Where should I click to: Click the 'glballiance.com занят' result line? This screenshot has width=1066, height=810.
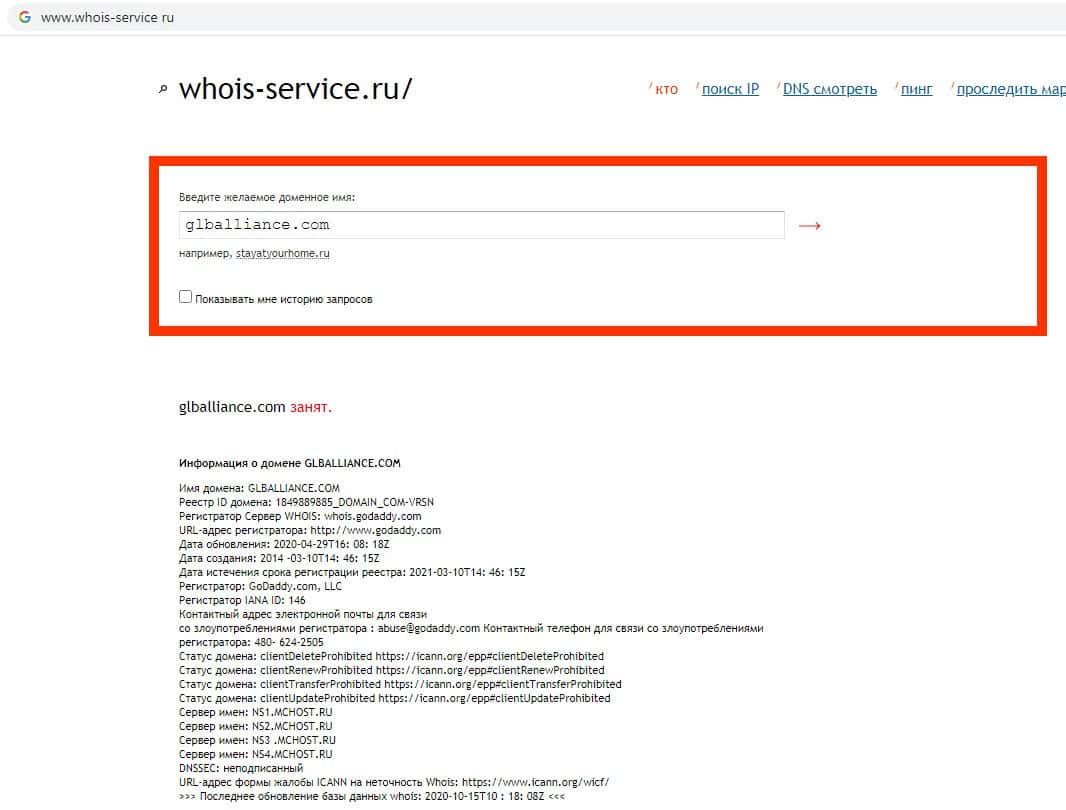click(255, 407)
